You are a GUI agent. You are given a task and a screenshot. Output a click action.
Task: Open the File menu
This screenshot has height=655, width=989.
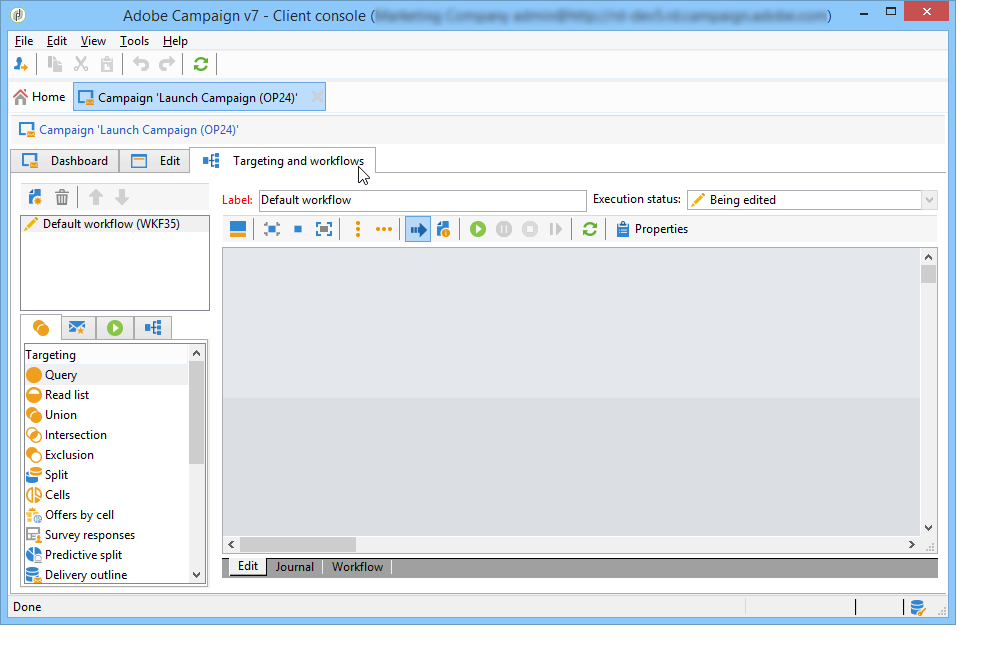[24, 41]
